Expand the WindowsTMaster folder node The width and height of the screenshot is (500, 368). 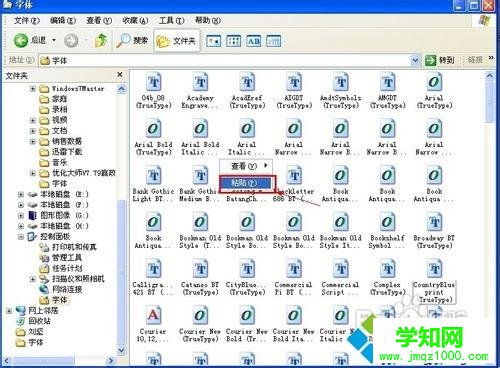coord(33,89)
